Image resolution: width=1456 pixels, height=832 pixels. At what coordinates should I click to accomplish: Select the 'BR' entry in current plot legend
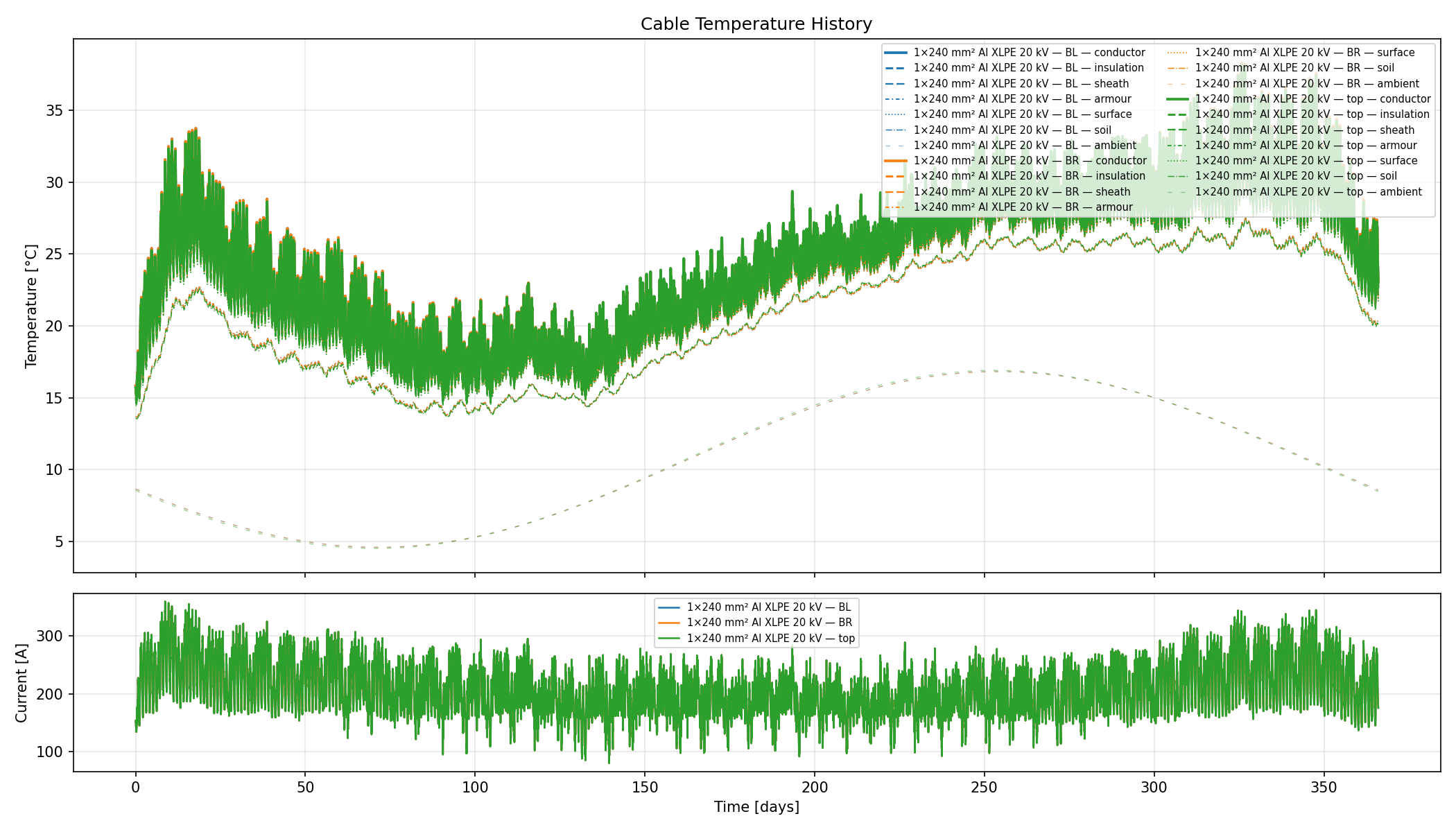(x=769, y=623)
